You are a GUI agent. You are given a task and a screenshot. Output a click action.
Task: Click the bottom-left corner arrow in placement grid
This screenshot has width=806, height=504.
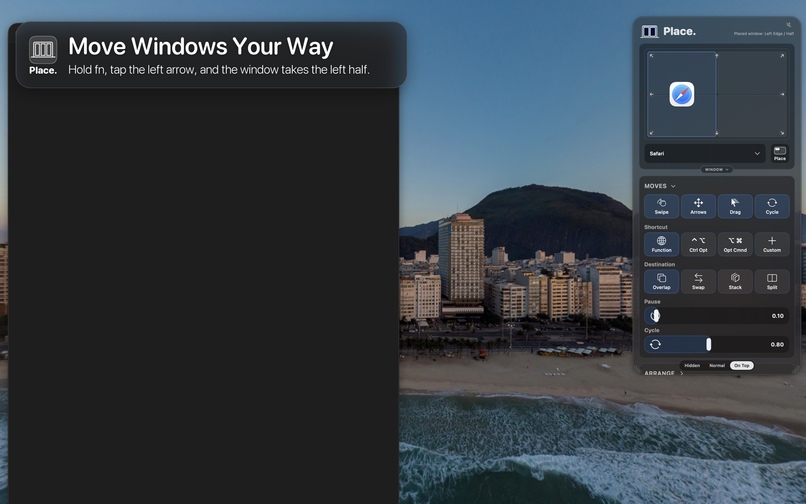(x=651, y=133)
